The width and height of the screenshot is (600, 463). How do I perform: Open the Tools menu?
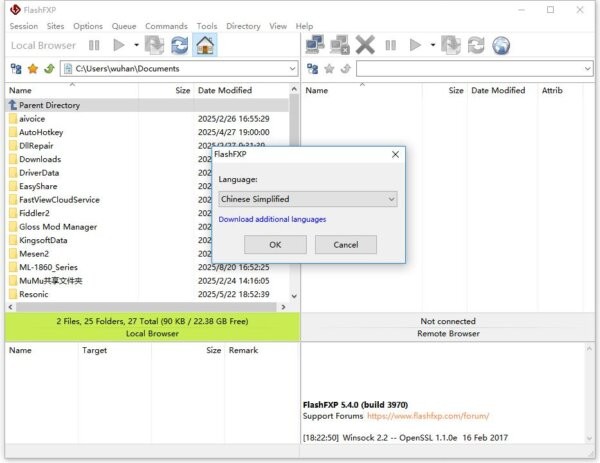[207, 26]
